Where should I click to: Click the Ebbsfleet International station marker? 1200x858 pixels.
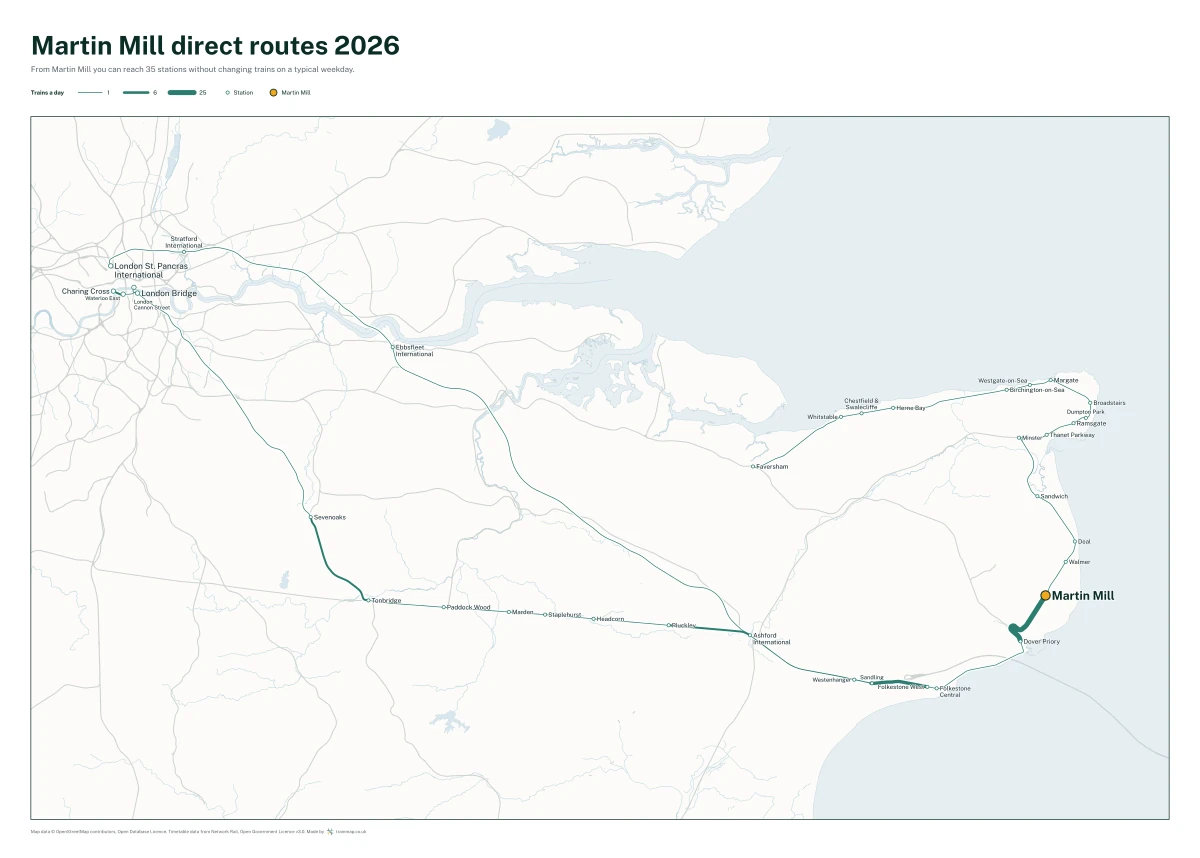(x=393, y=347)
